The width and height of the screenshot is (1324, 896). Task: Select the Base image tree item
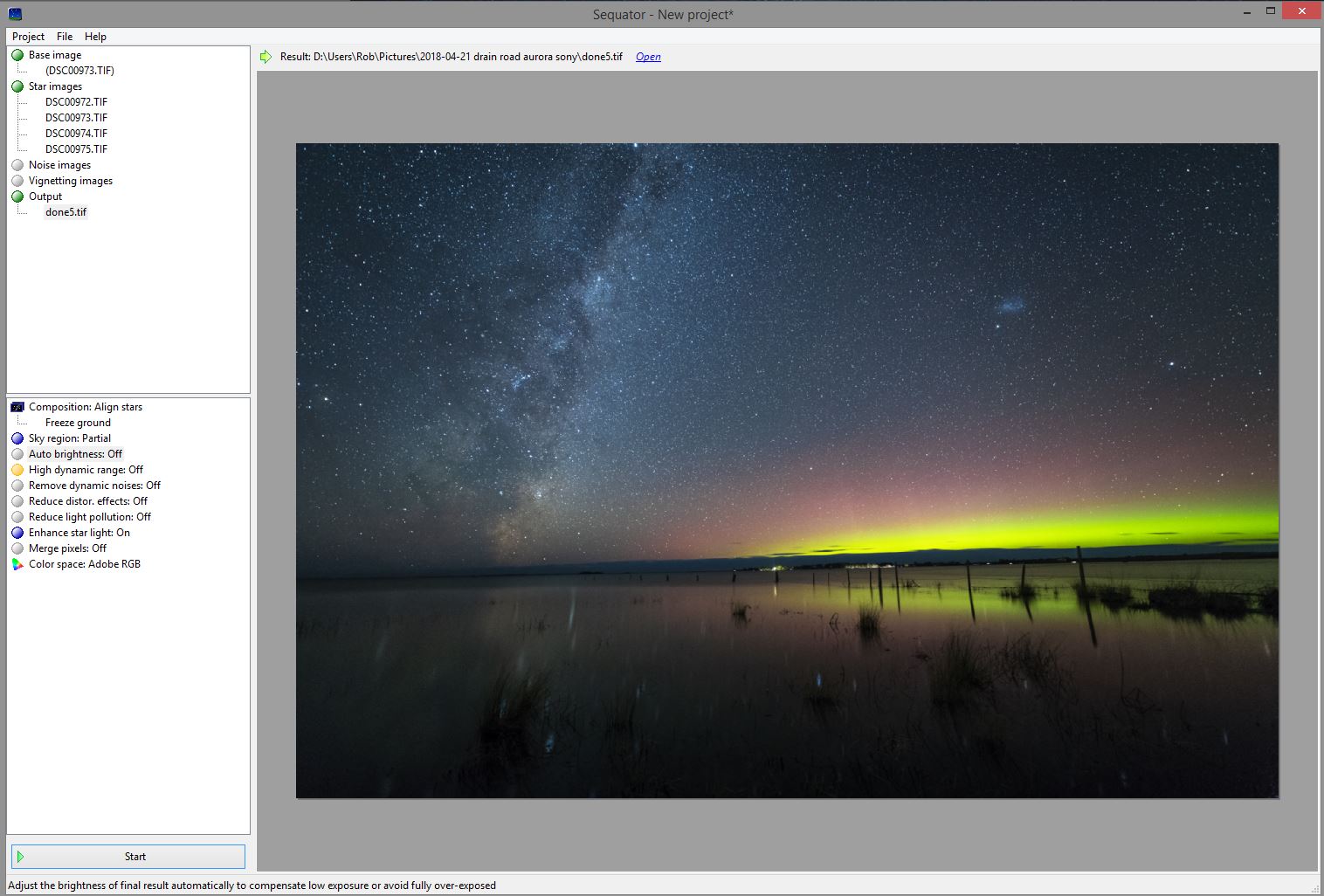click(55, 55)
